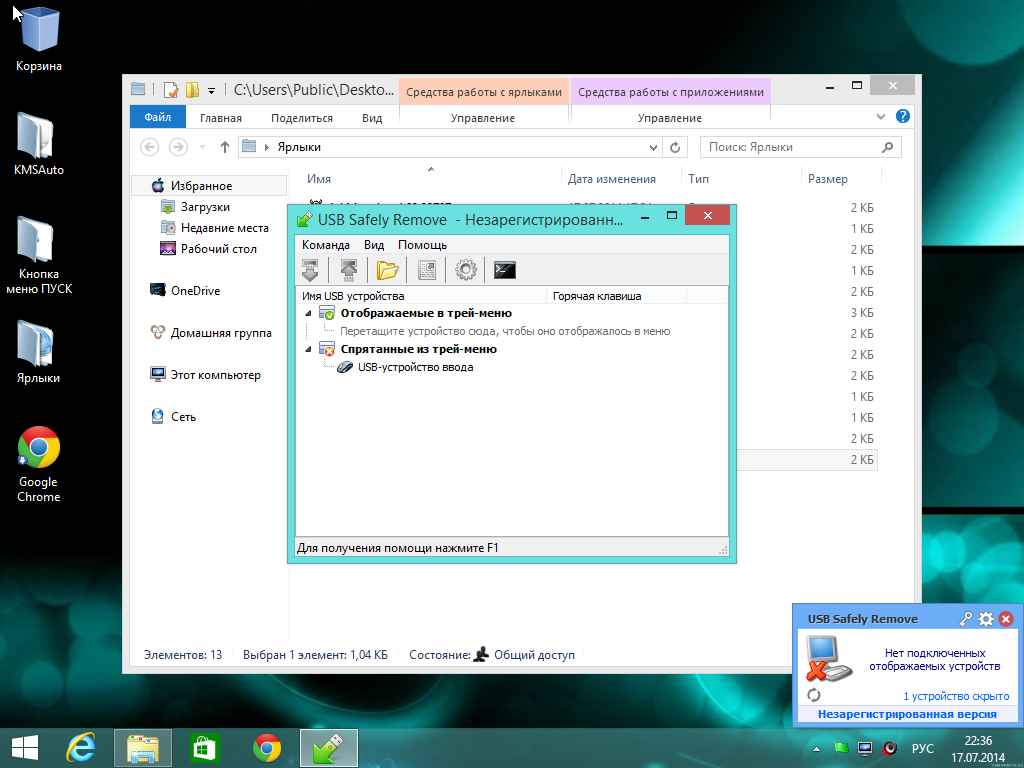
Task: Open the Помощь menu
Action: tap(423, 245)
